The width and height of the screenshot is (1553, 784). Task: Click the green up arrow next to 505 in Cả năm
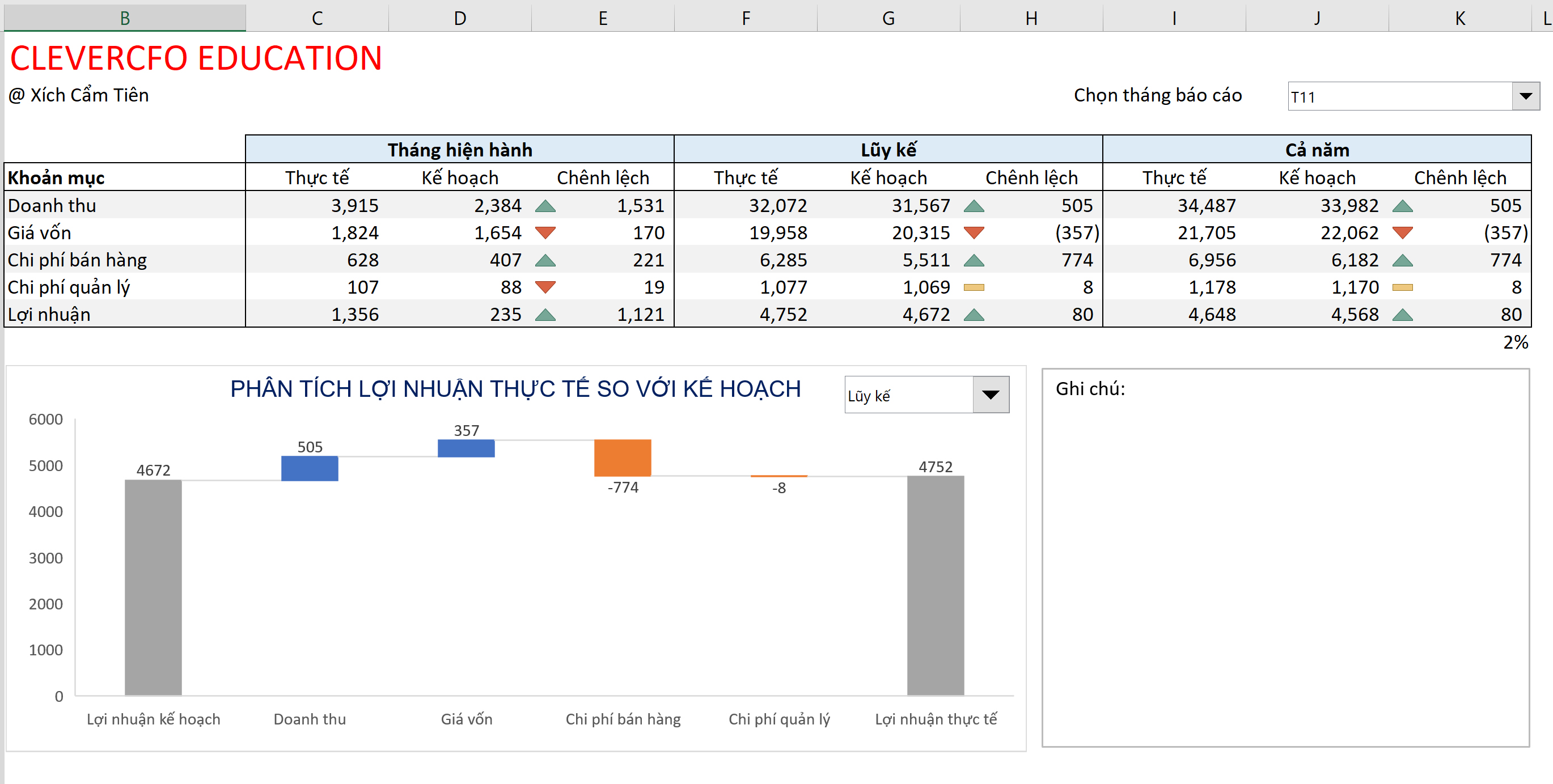click(1404, 205)
